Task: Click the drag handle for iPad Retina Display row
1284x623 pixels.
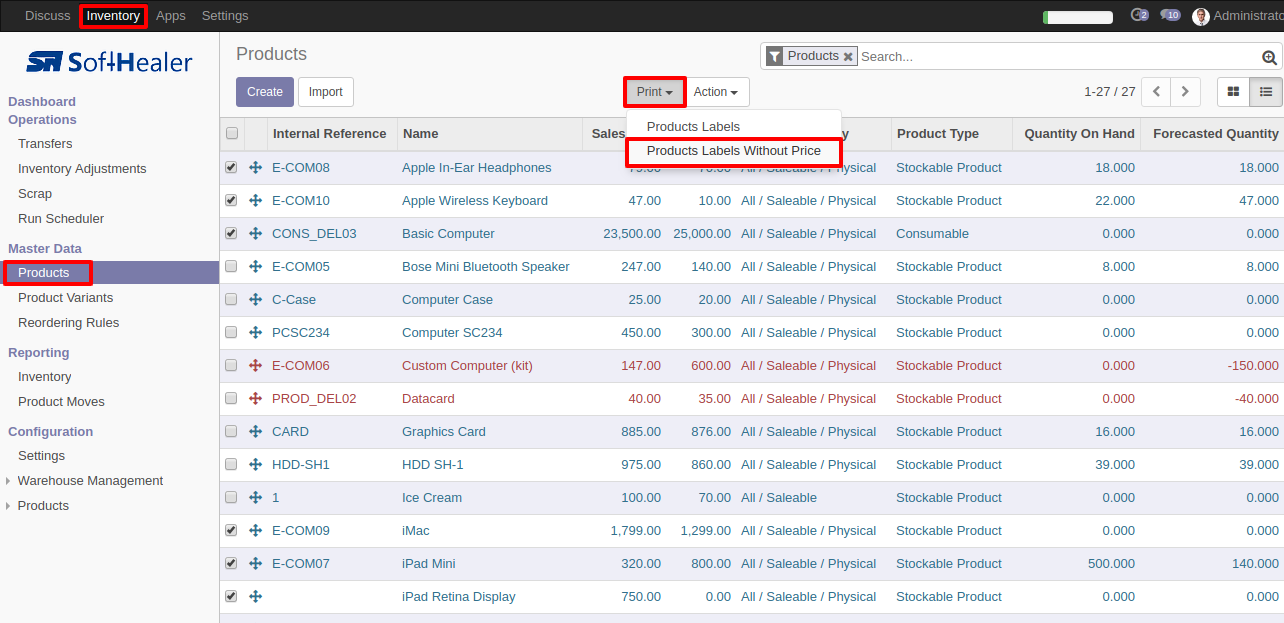Action: pyautogui.click(x=255, y=597)
